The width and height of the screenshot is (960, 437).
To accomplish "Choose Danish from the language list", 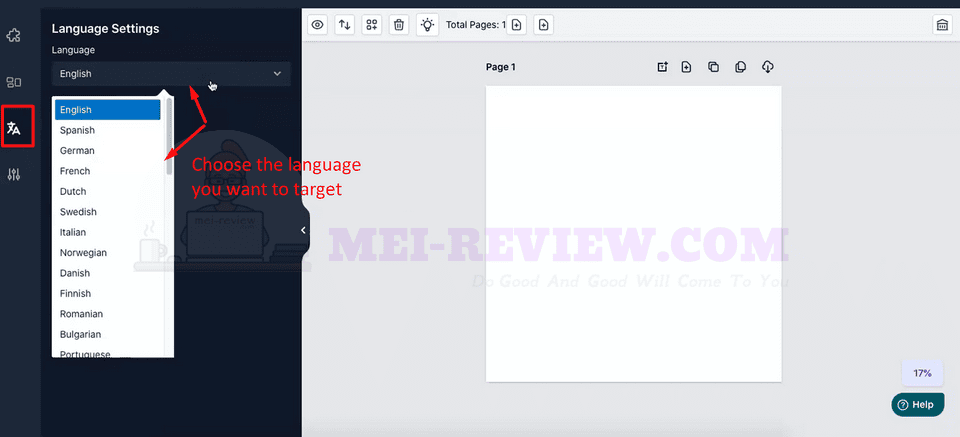I will 108,273.
